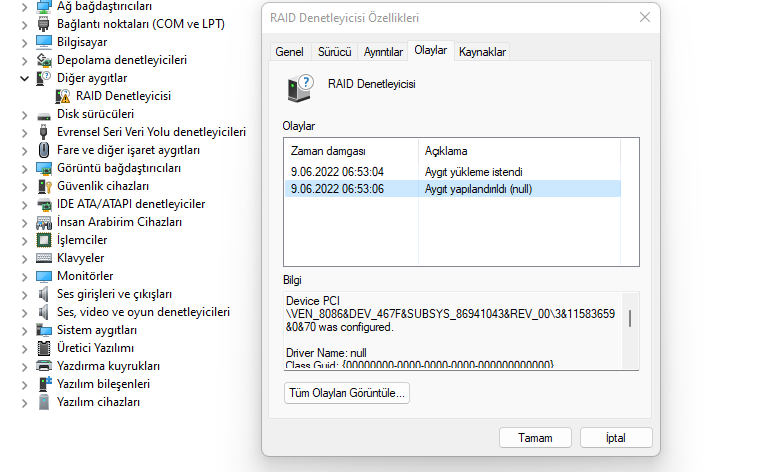Click the İşlemciler processor icon
This screenshot has height=472, width=780.
click(x=44, y=240)
